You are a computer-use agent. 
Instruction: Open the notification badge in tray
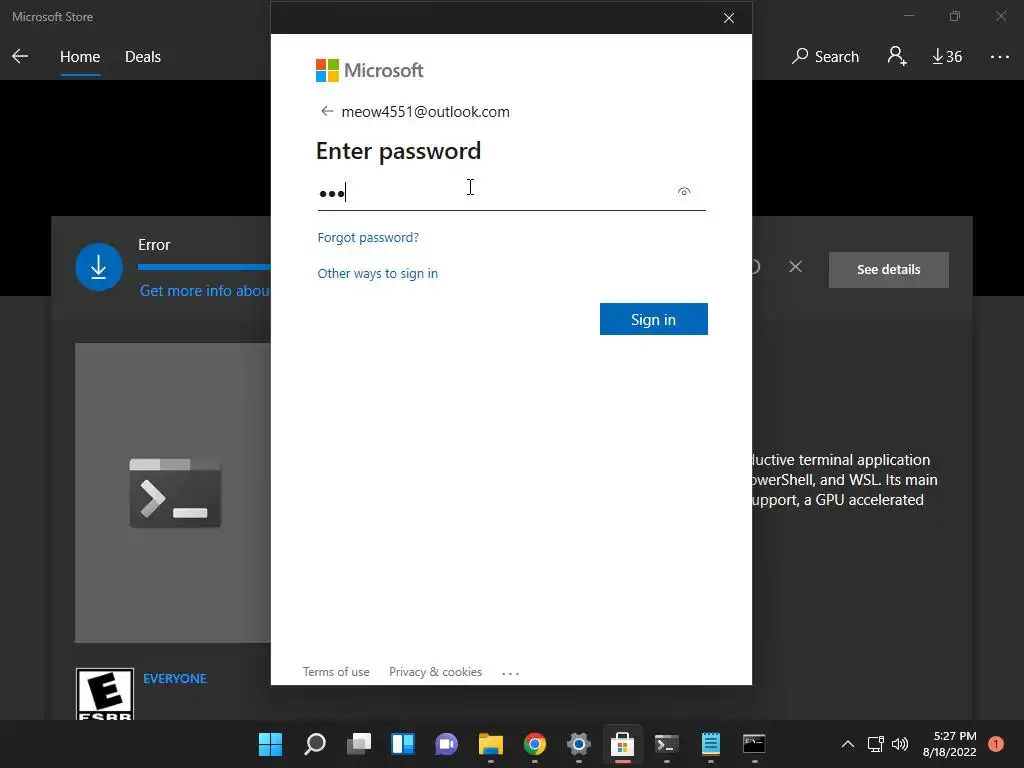click(x=996, y=744)
